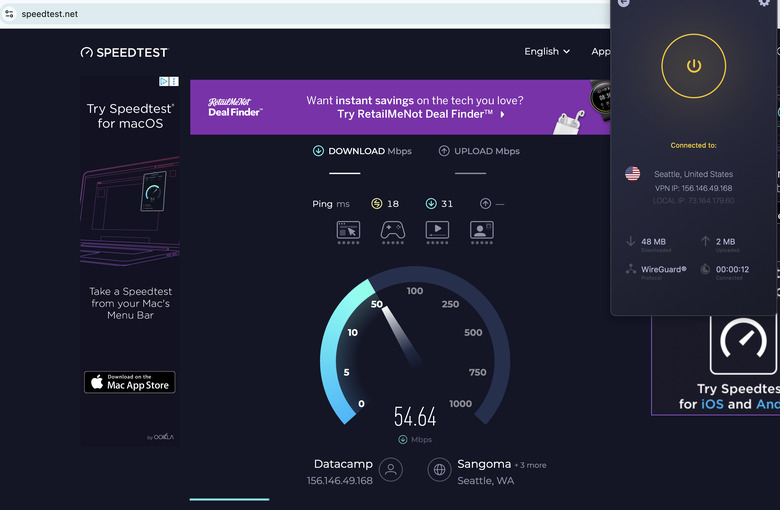
Task: Click the upload ping icon
Action: pyautogui.click(x=485, y=204)
